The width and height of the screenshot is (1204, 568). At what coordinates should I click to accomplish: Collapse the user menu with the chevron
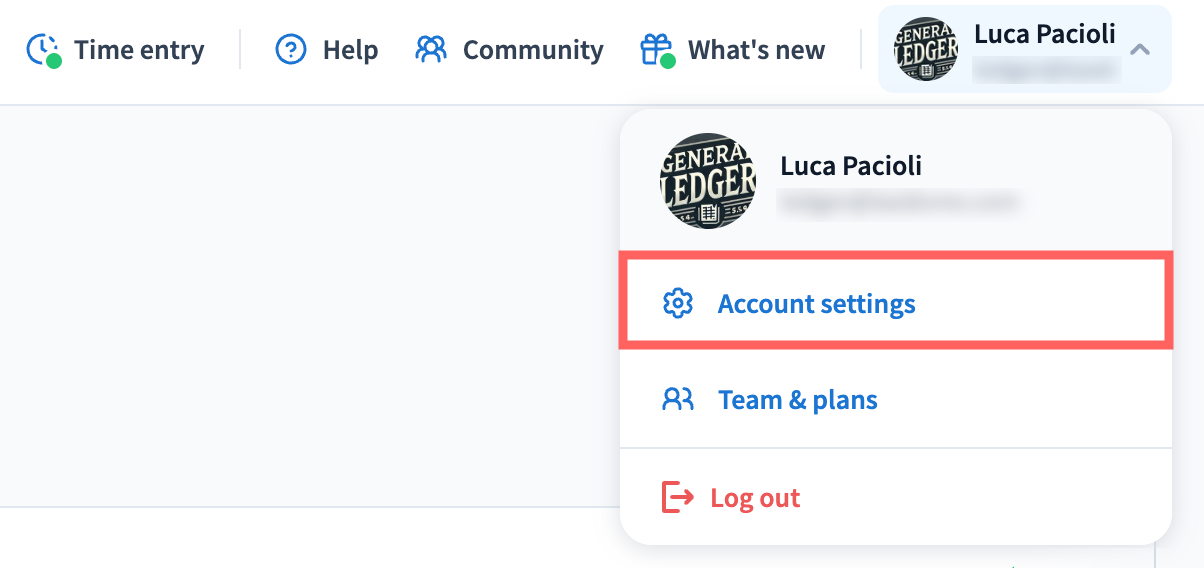(x=1140, y=50)
